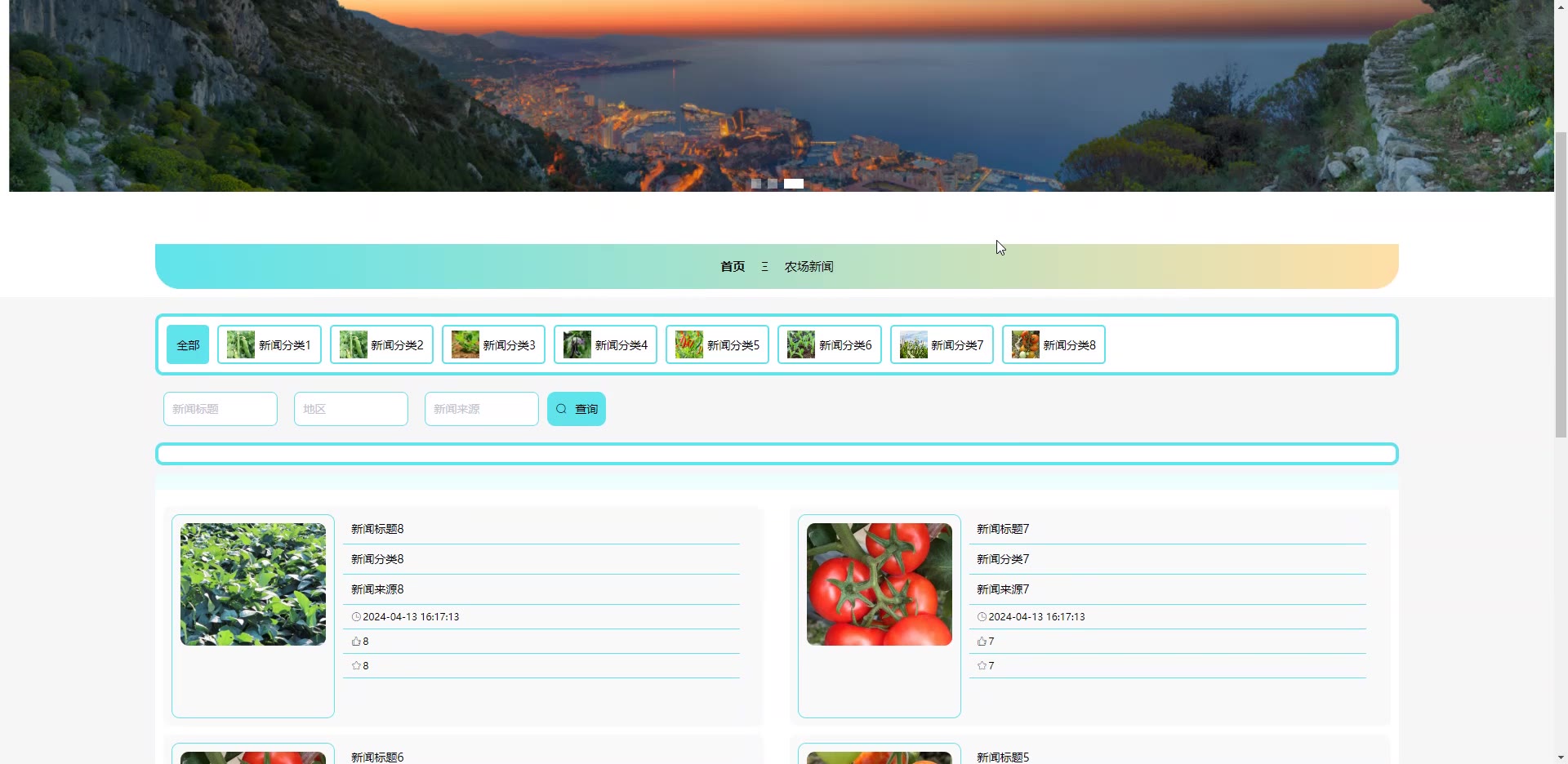Open the 新闻标题6 article title

(x=377, y=757)
